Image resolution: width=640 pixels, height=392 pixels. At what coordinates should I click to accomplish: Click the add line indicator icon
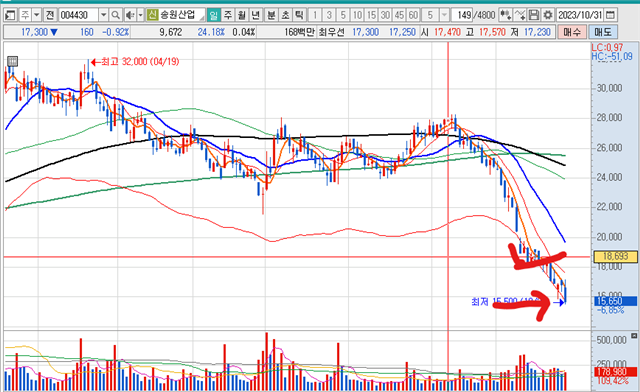click(x=520, y=16)
